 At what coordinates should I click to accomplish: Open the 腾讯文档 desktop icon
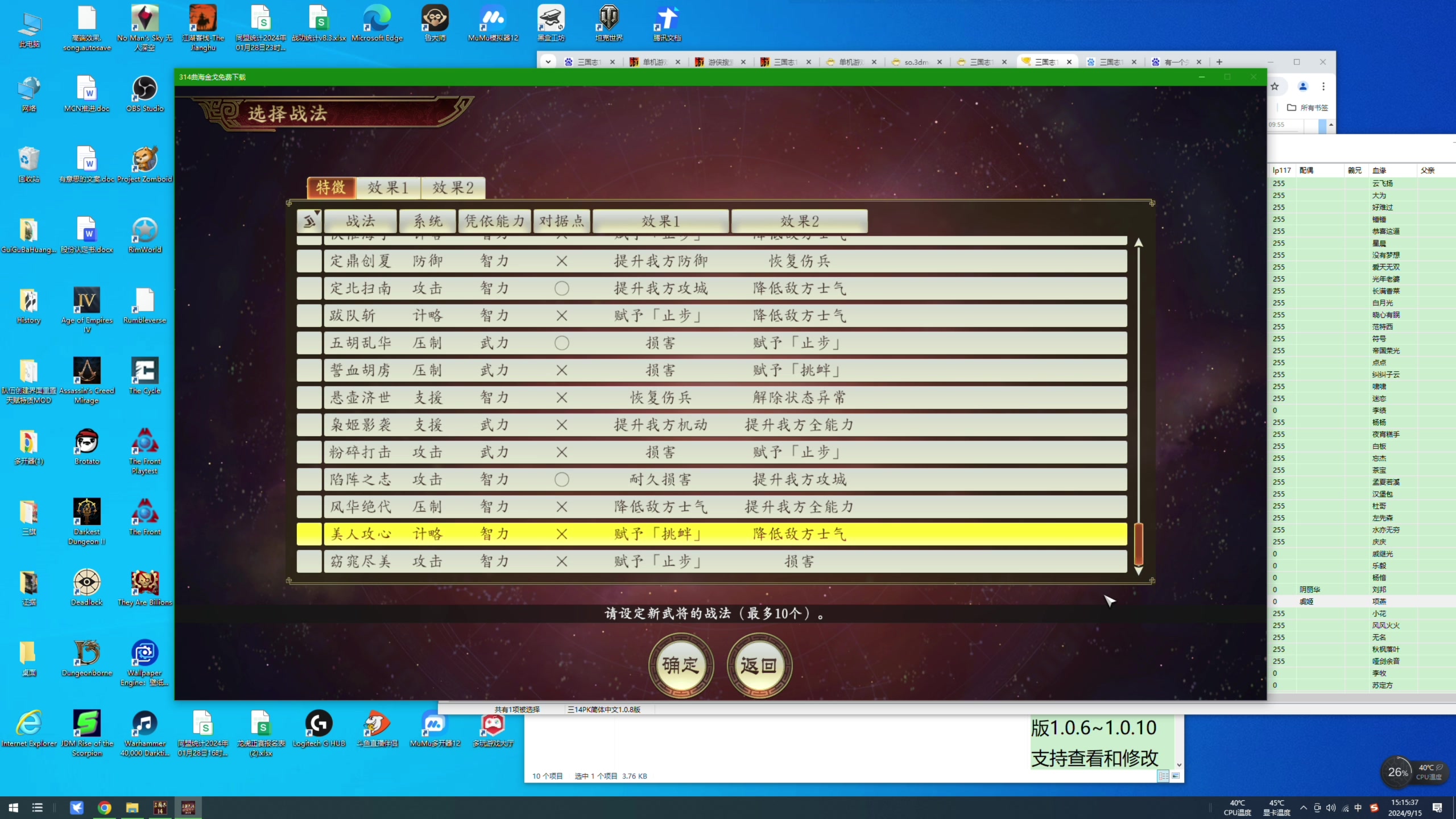[x=667, y=23]
